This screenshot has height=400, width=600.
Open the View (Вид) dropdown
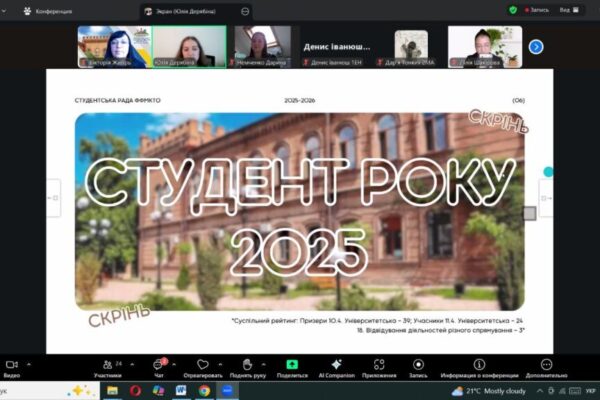point(568,10)
